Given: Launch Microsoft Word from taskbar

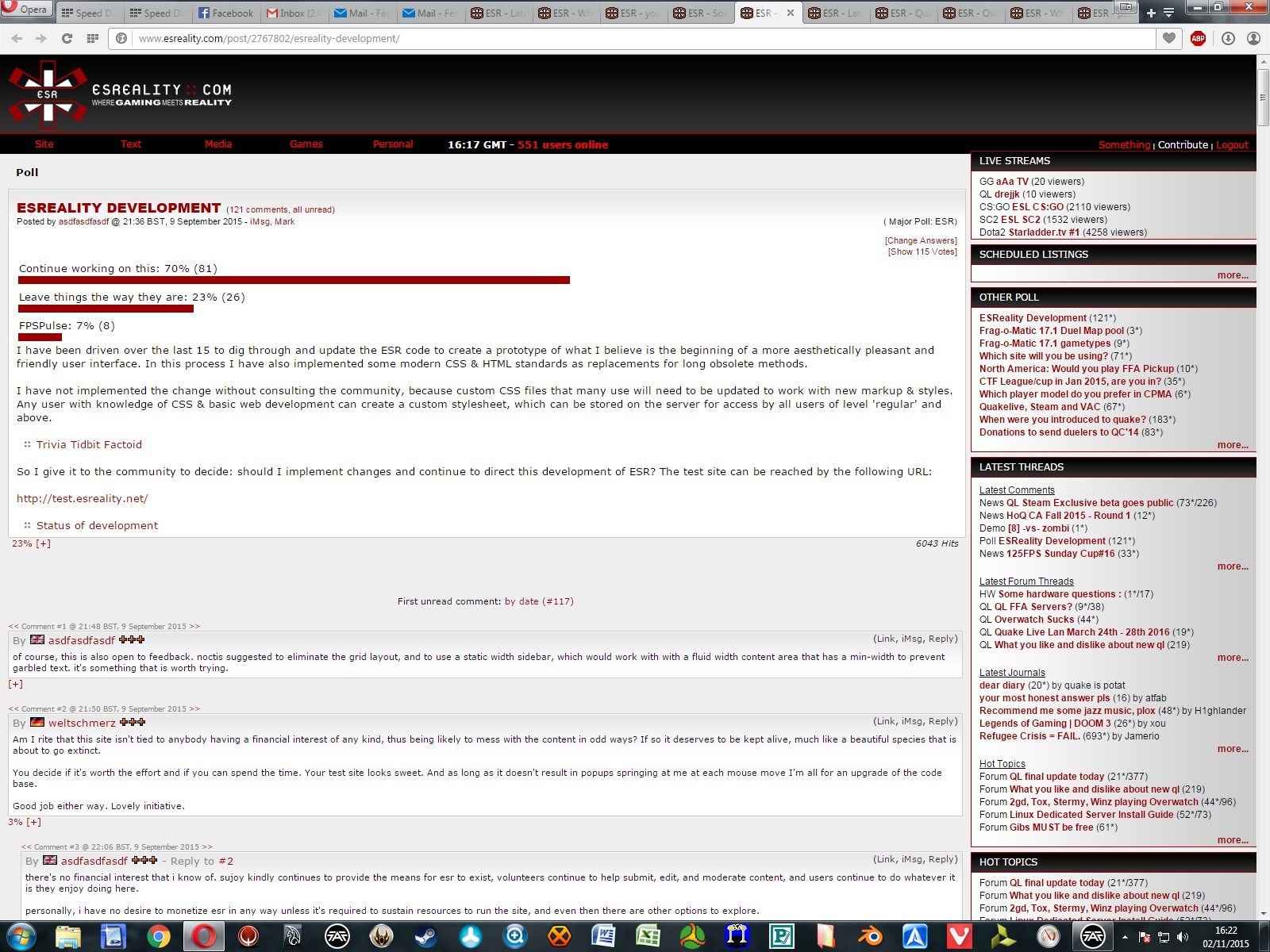Looking at the screenshot, I should click(x=604, y=937).
